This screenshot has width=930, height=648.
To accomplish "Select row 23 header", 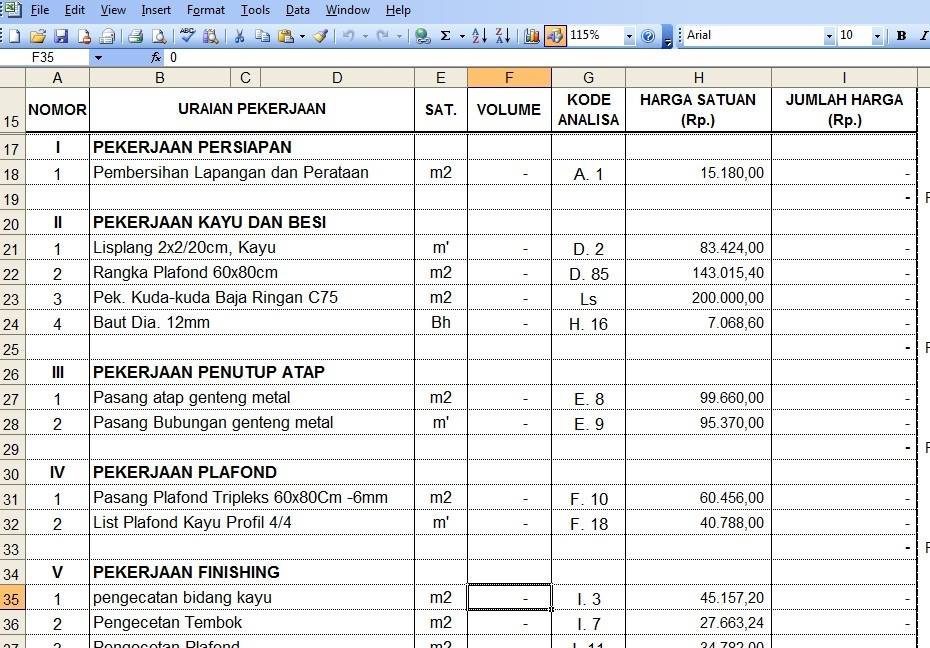I will pyautogui.click(x=12, y=298).
